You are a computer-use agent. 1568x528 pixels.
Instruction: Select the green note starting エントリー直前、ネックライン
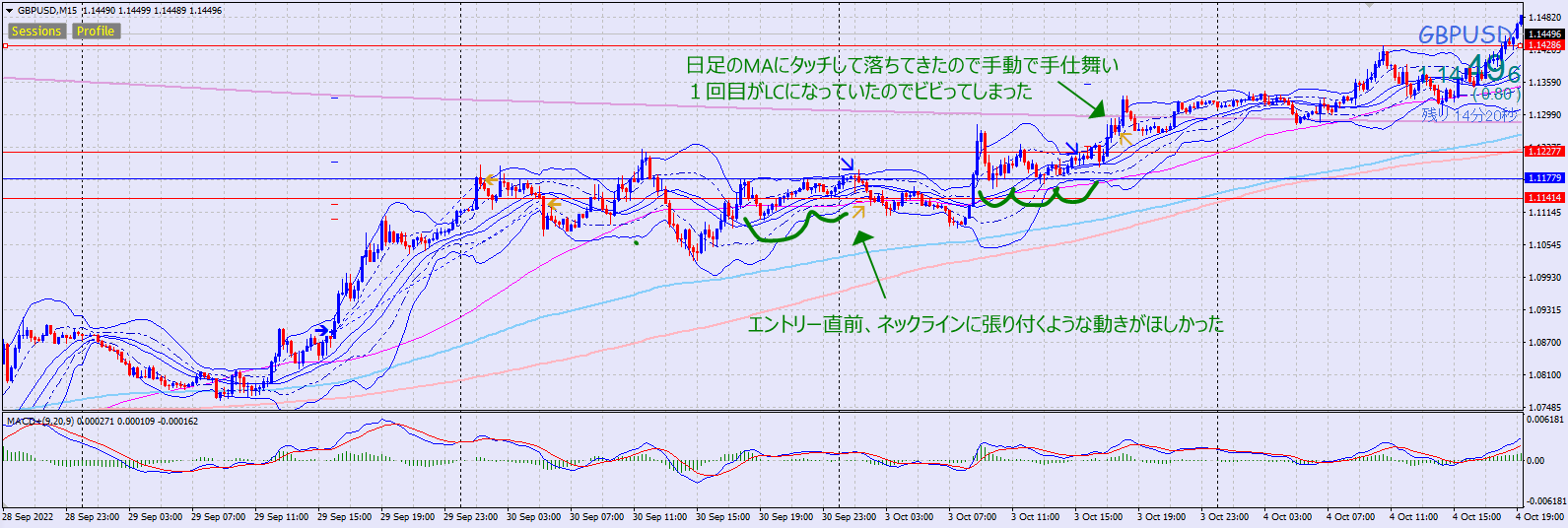pos(986,324)
